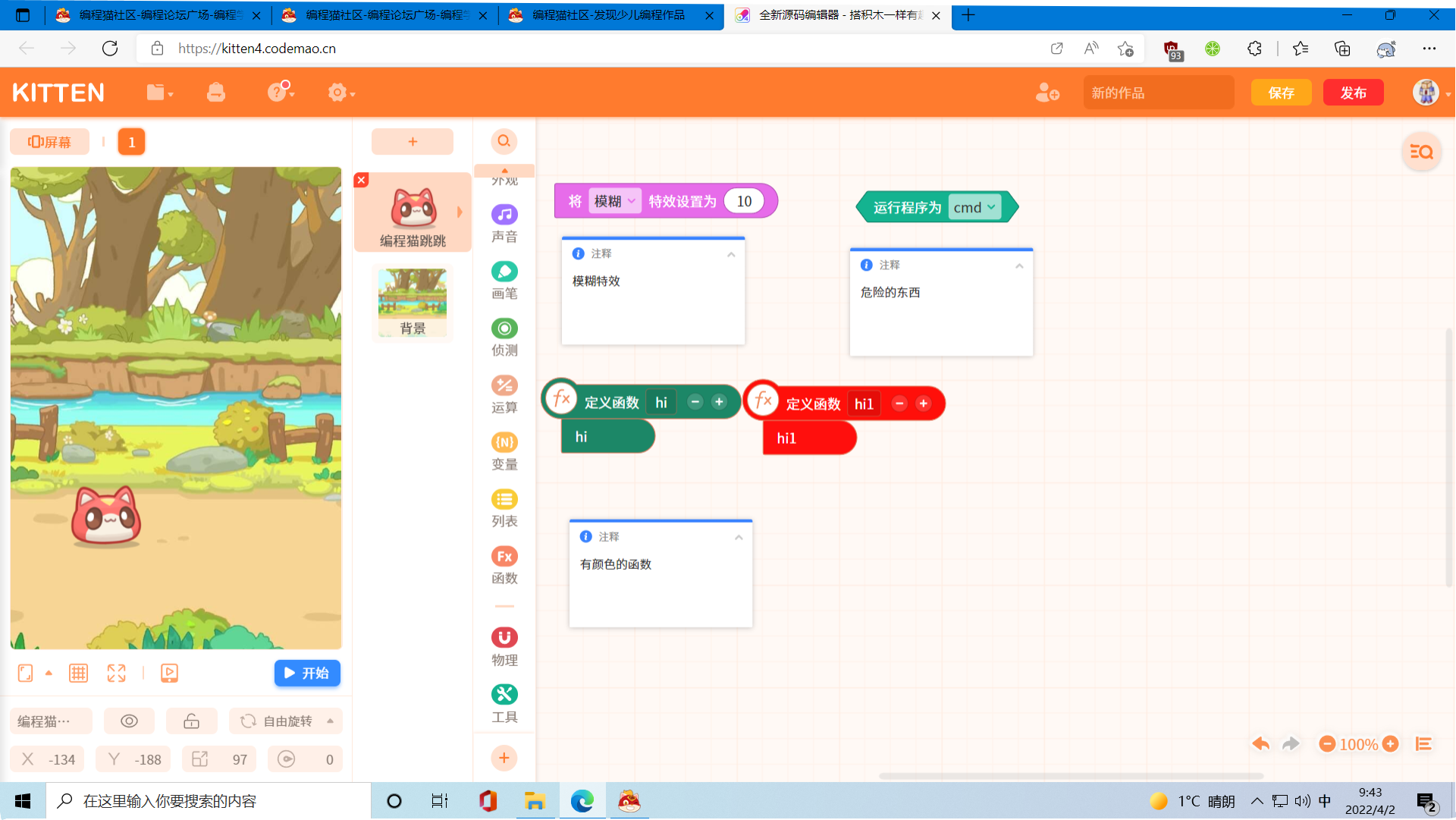Open the help question mark menu
Viewport: 1456px width, 820px height.
(280, 92)
